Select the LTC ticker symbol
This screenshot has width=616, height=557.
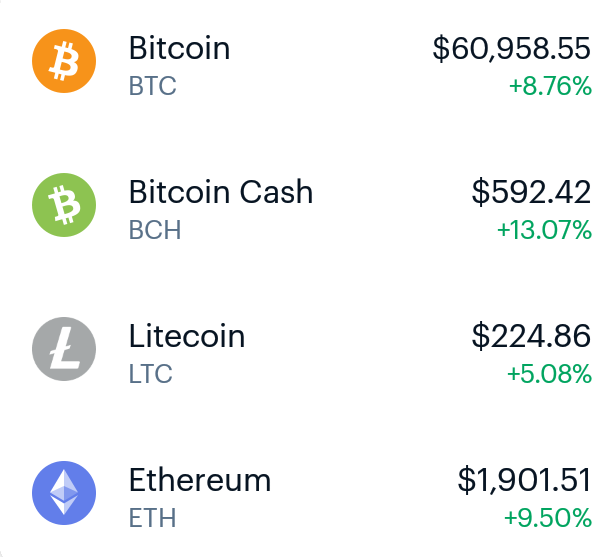151,374
